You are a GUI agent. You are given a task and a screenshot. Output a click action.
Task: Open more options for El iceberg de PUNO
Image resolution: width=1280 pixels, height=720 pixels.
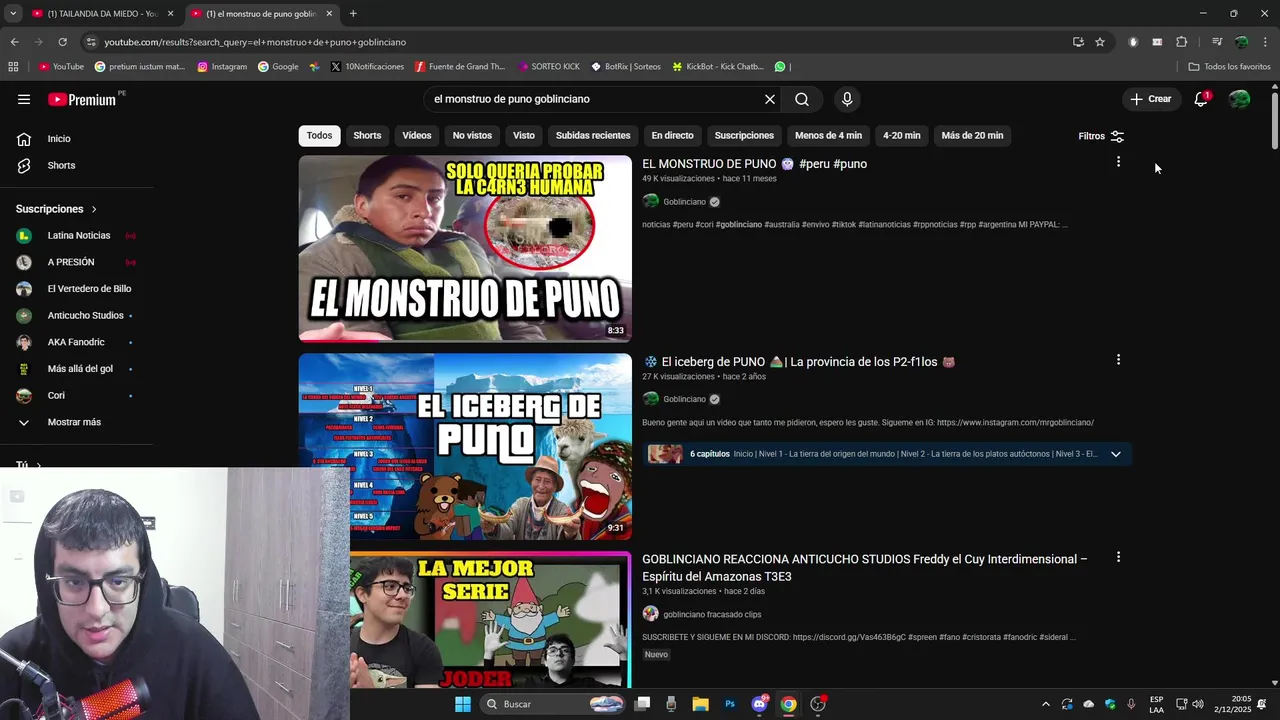(1118, 360)
